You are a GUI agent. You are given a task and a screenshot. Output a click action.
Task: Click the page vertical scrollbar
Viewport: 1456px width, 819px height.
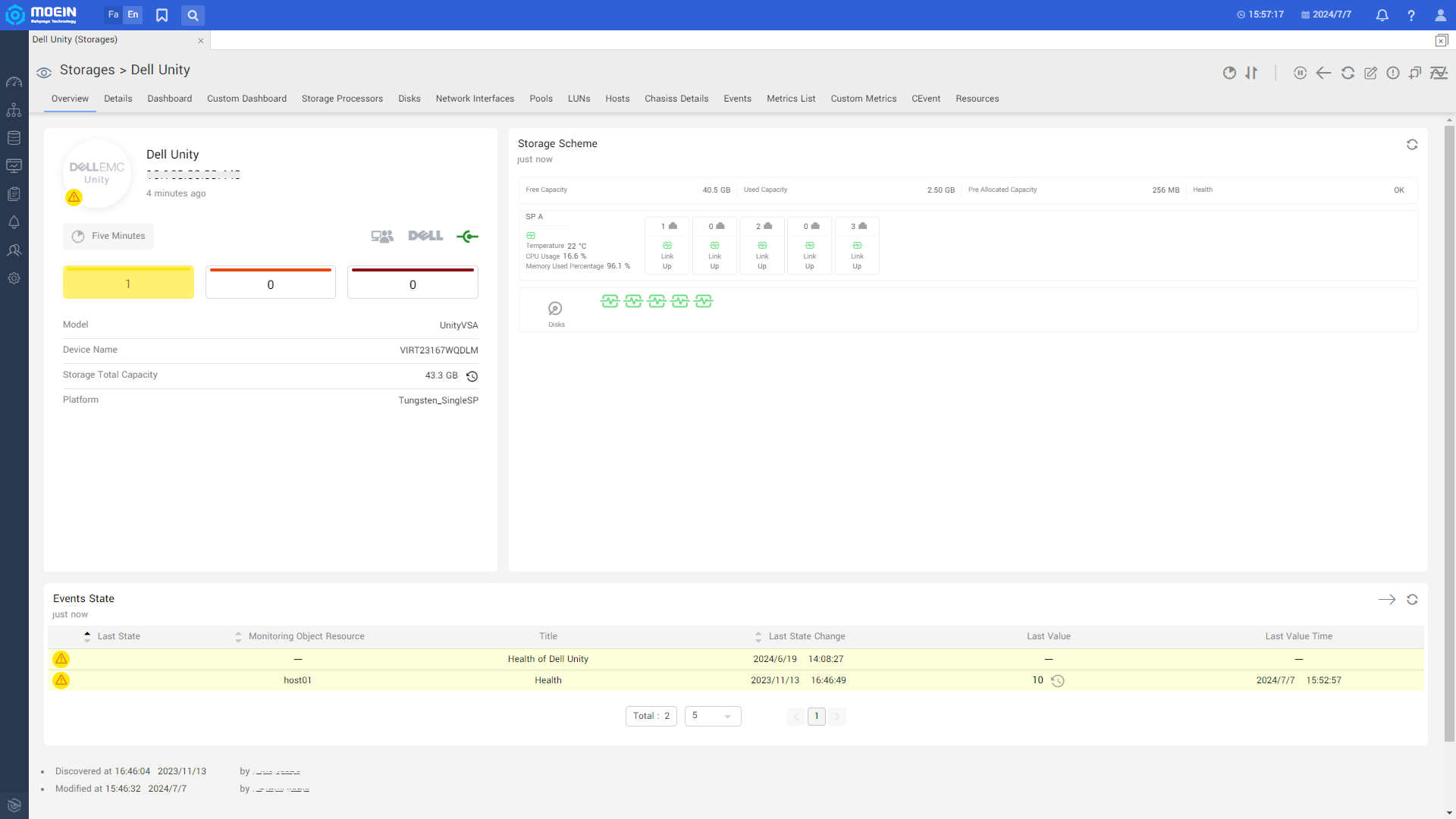pyautogui.click(x=1449, y=432)
